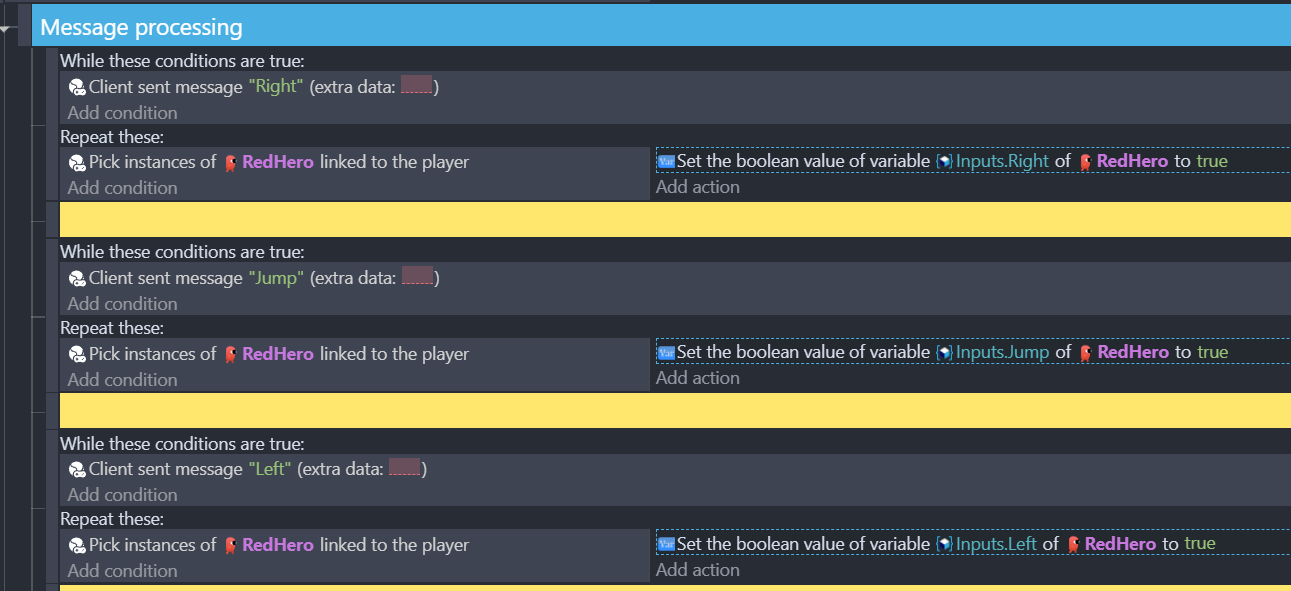The height and width of the screenshot is (591, 1291).
Task: Add action below the Inputs.Jump action
Action: point(698,378)
